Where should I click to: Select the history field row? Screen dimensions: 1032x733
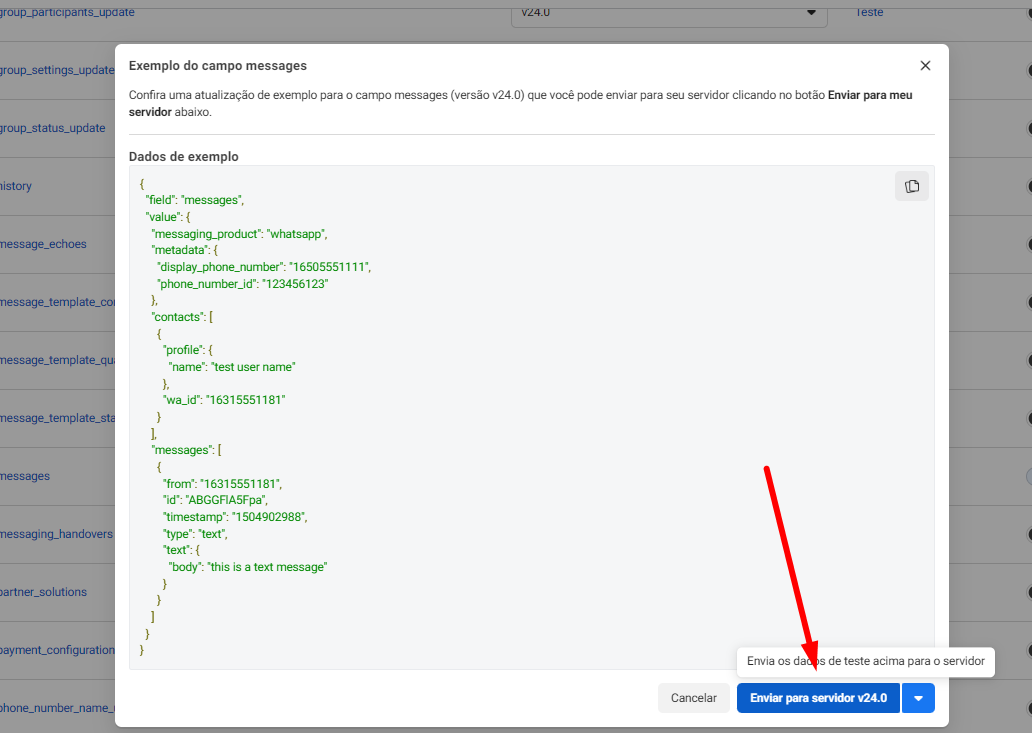pyautogui.click(x=16, y=186)
